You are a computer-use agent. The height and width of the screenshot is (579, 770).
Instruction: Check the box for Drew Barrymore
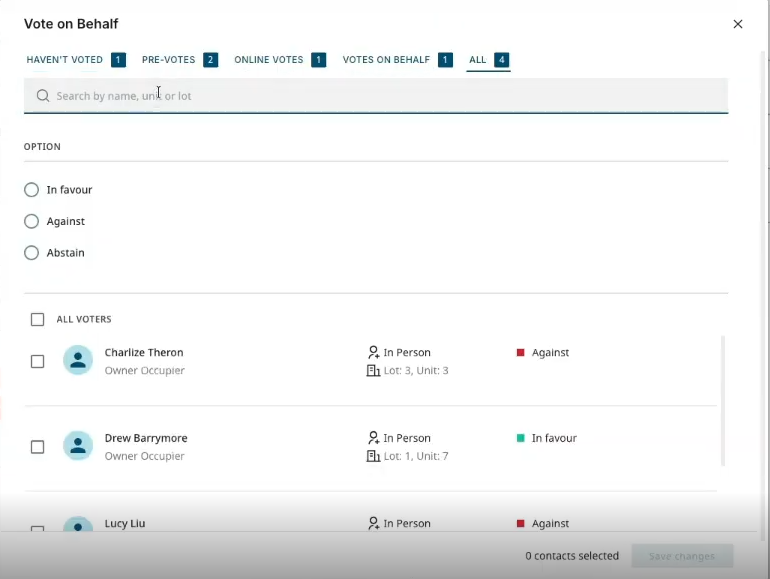(37, 447)
